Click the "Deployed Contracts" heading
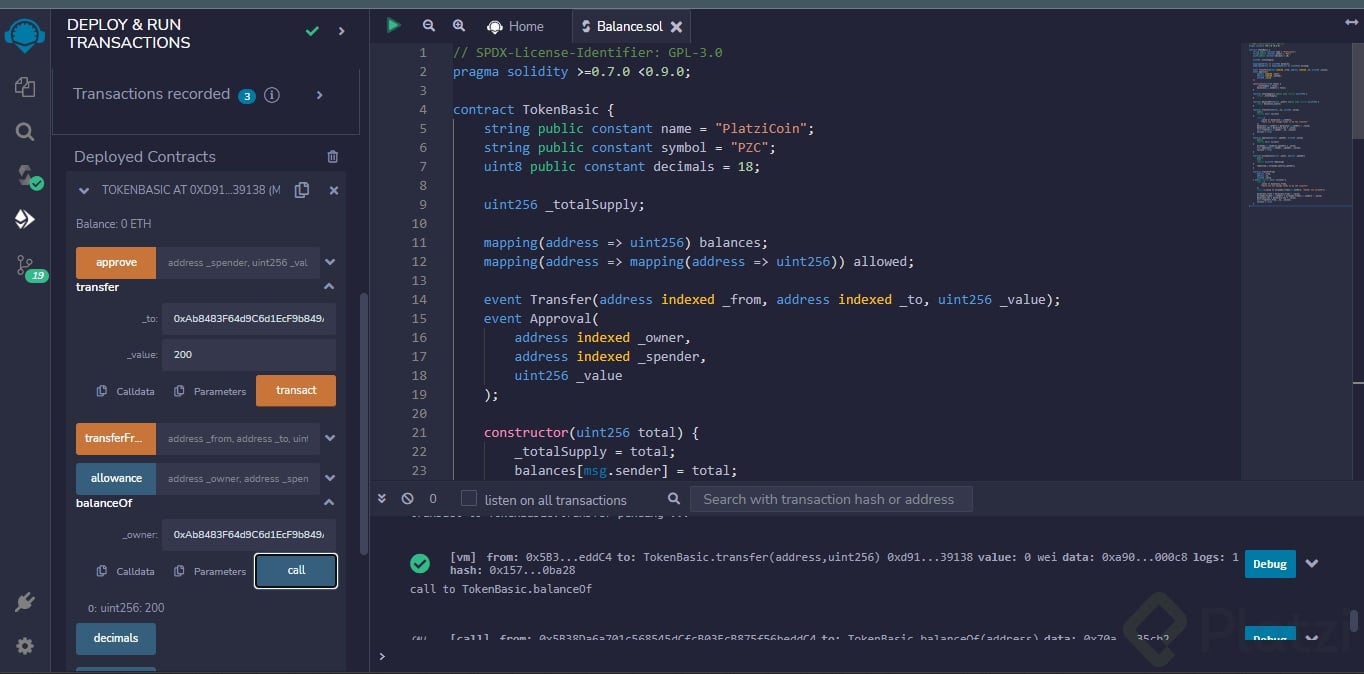Viewport: 1364px width, 674px height. (145, 157)
